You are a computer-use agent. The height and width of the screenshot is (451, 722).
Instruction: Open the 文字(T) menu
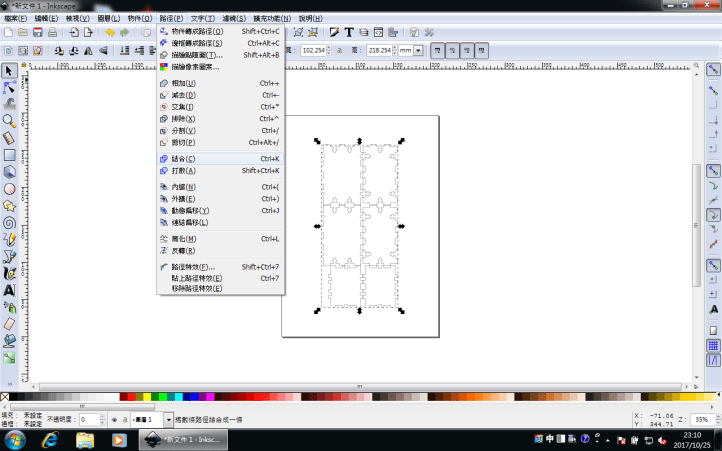pyautogui.click(x=203, y=18)
